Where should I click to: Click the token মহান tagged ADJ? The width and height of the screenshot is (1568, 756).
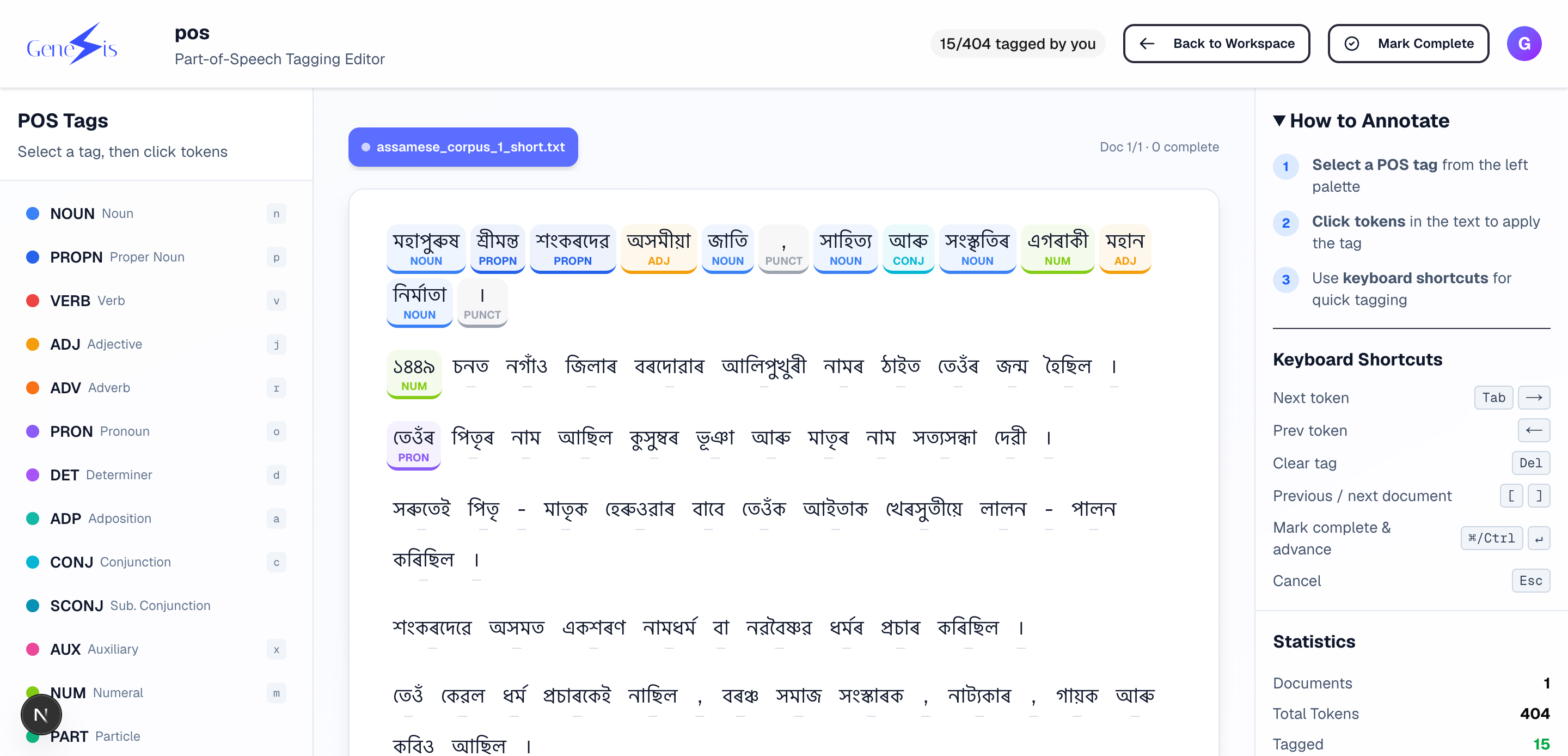[1125, 248]
